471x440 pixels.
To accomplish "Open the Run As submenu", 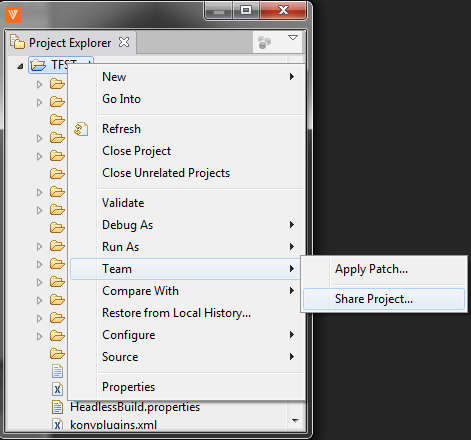I will pyautogui.click(x=187, y=247).
